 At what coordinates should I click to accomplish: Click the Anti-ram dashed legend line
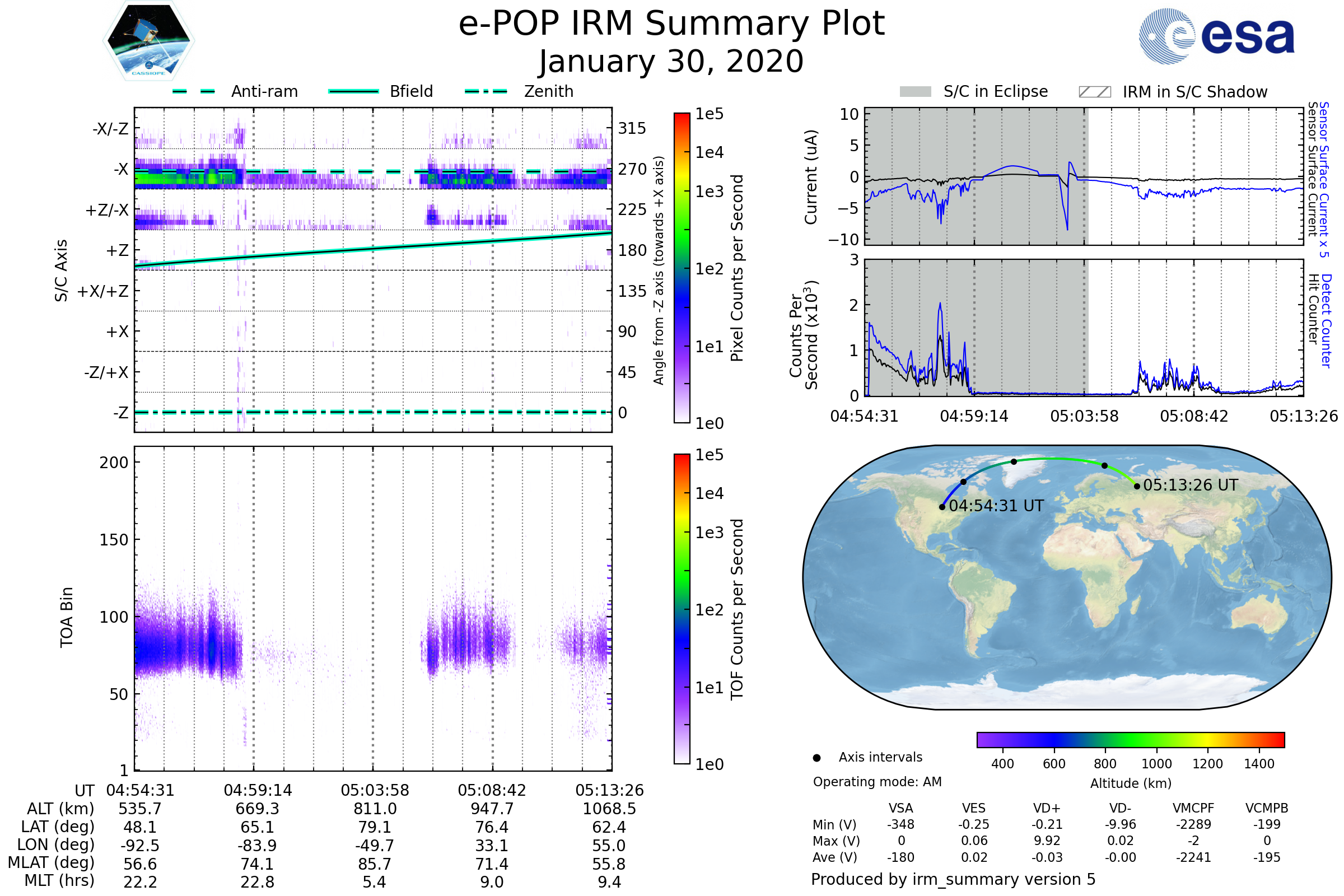click(x=194, y=91)
